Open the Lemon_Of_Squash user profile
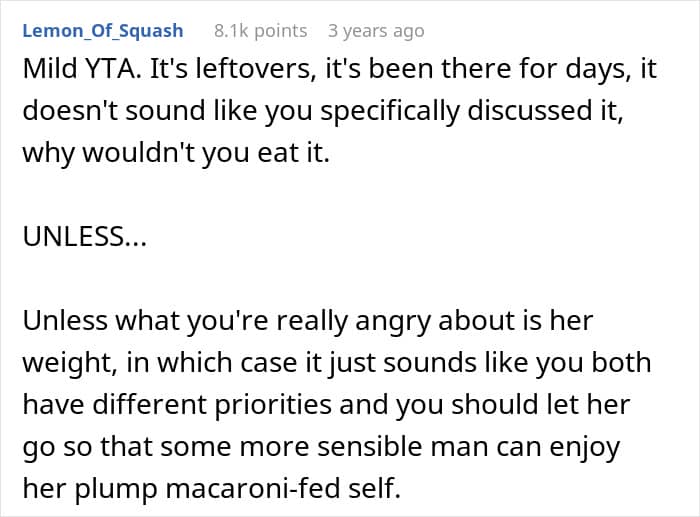Image resolution: width=700 pixels, height=517 pixels. pos(101,31)
